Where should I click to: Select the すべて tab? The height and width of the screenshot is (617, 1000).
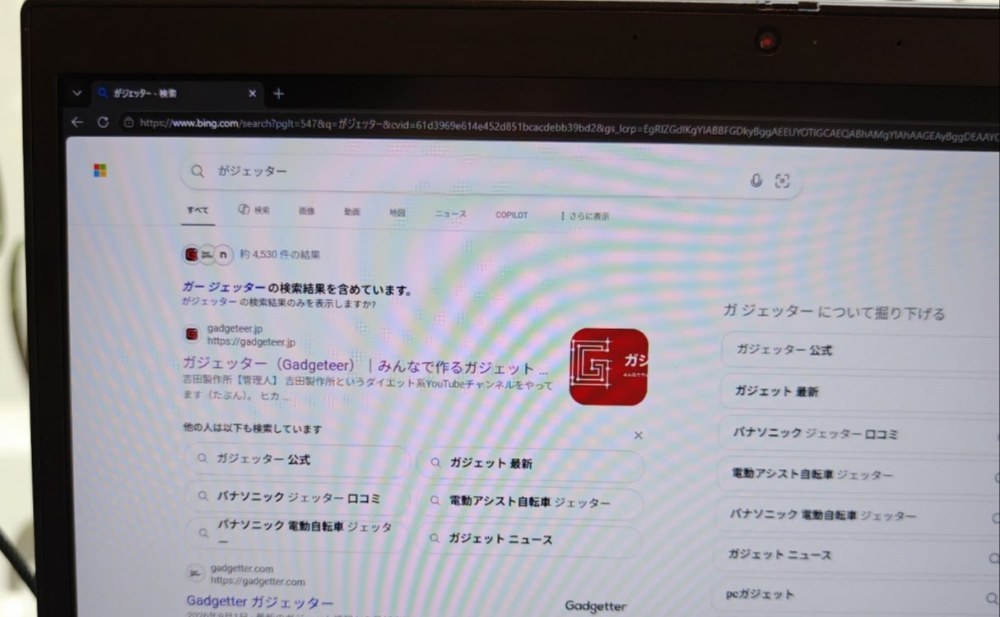198,210
